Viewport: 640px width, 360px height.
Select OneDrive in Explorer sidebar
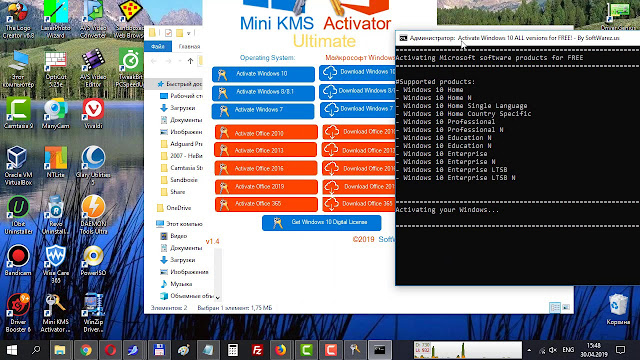pyautogui.click(x=174, y=208)
